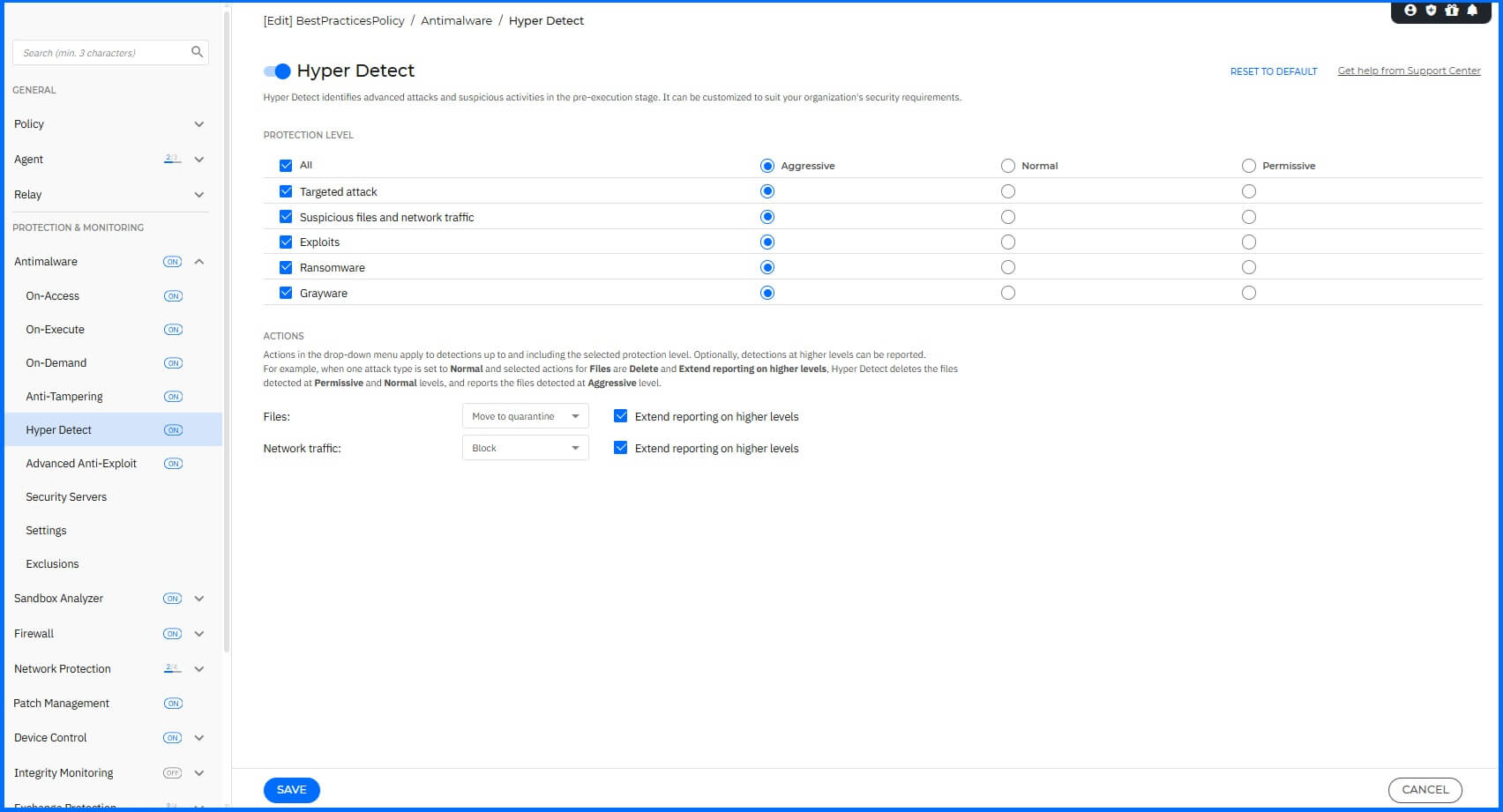Click the ON badge next to Patch Management
Viewport: 1503px width, 812px height.
pyautogui.click(x=172, y=703)
